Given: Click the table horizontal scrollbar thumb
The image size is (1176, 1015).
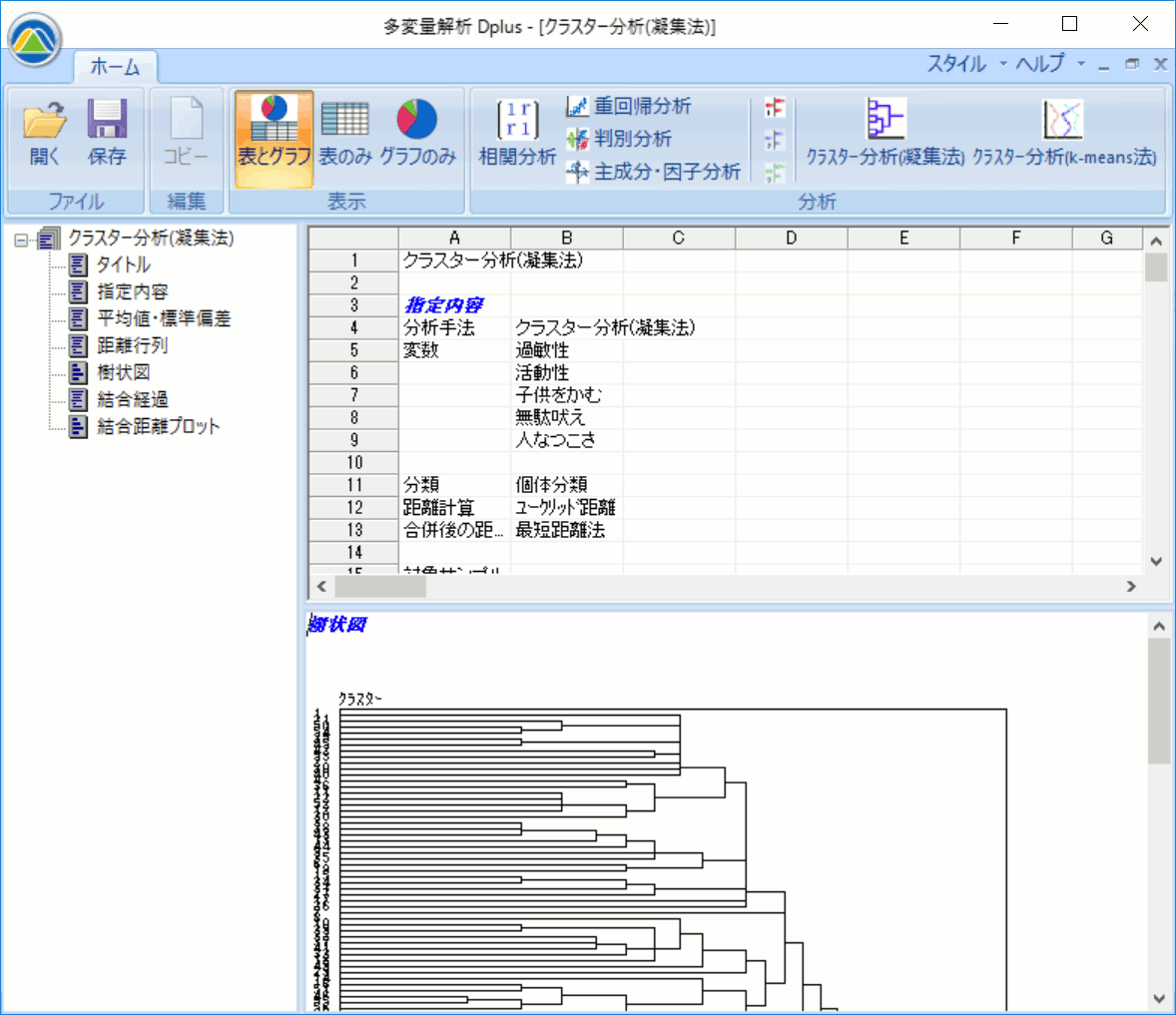Looking at the screenshot, I should pyautogui.click(x=380, y=586).
